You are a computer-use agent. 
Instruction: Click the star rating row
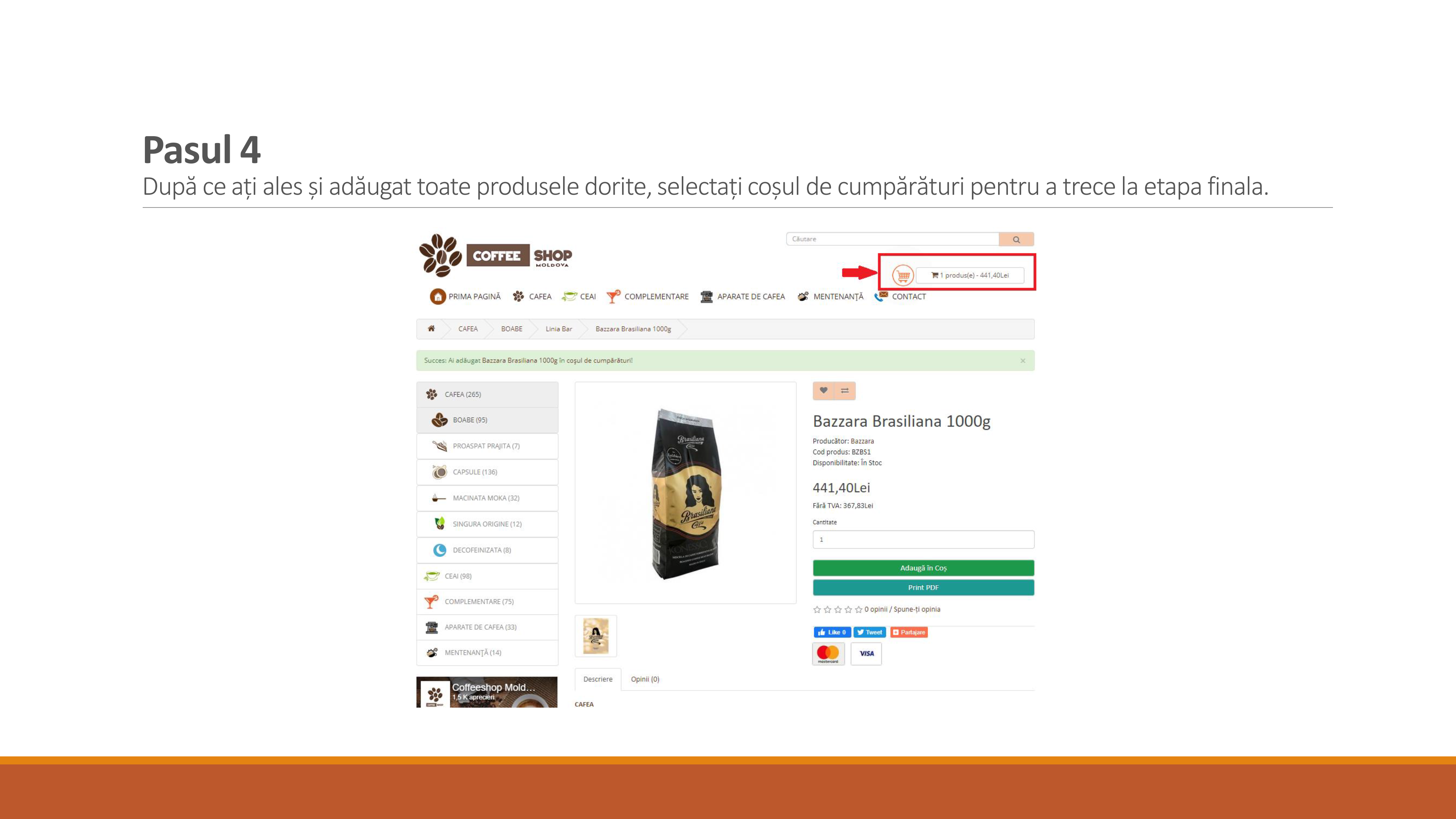tap(838, 609)
